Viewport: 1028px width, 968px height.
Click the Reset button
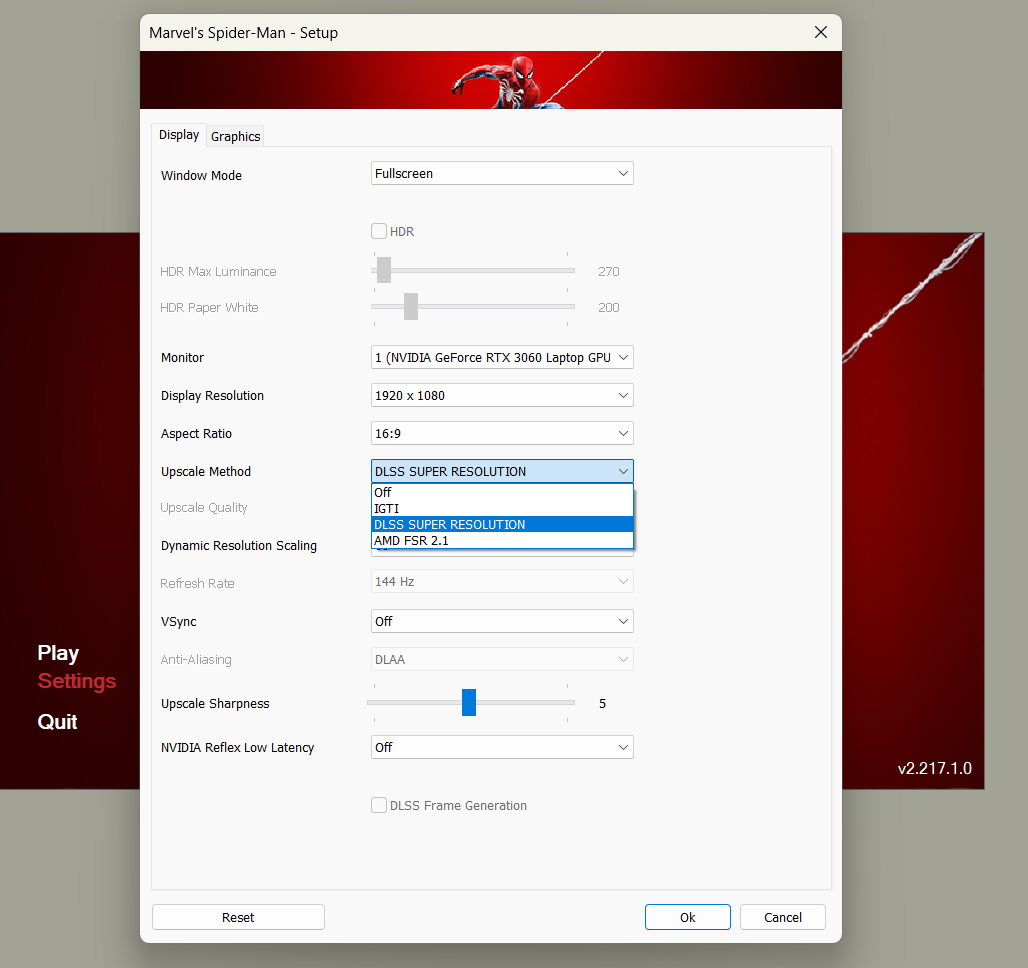238,917
